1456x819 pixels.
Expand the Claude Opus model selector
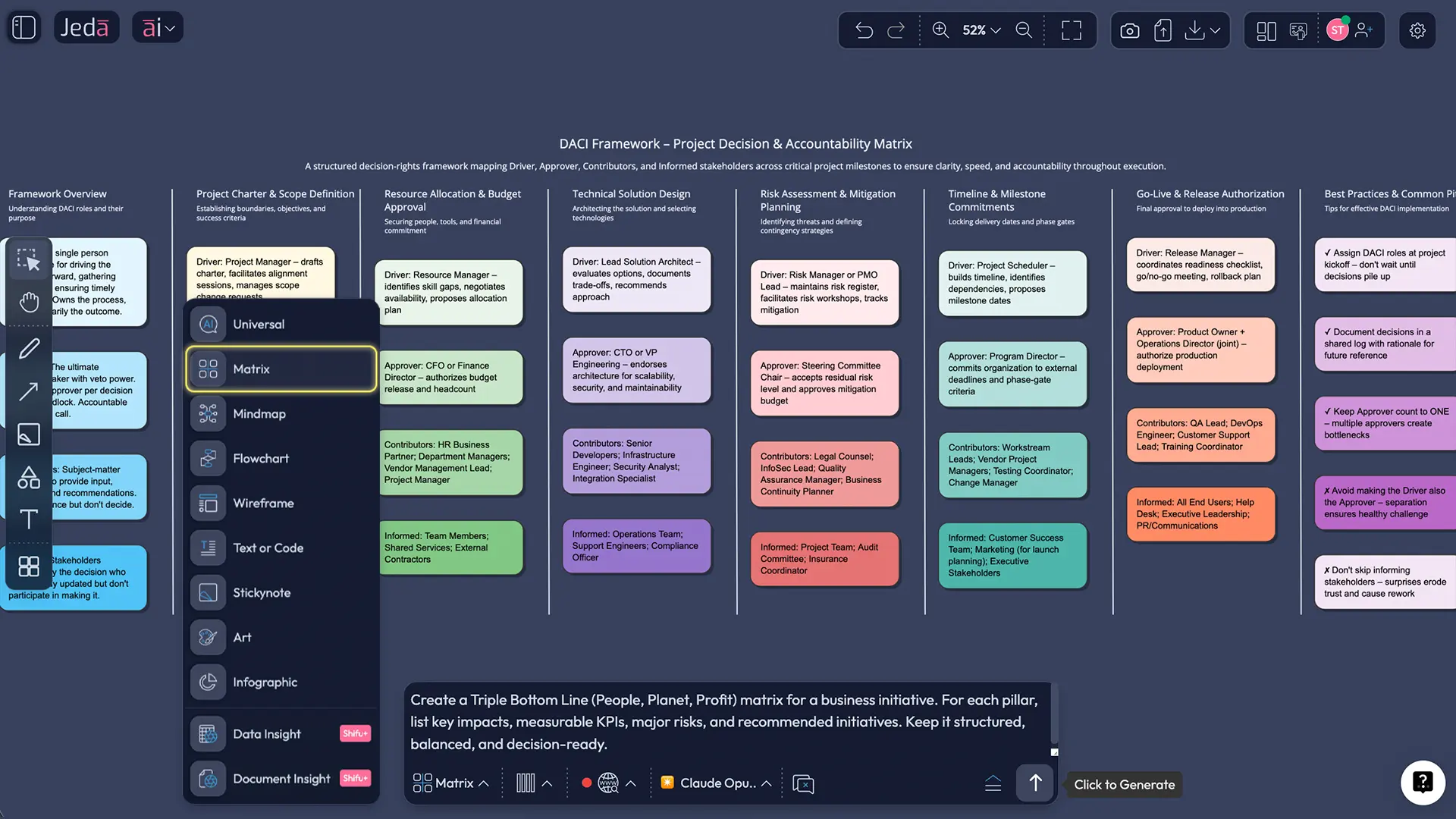(x=715, y=783)
